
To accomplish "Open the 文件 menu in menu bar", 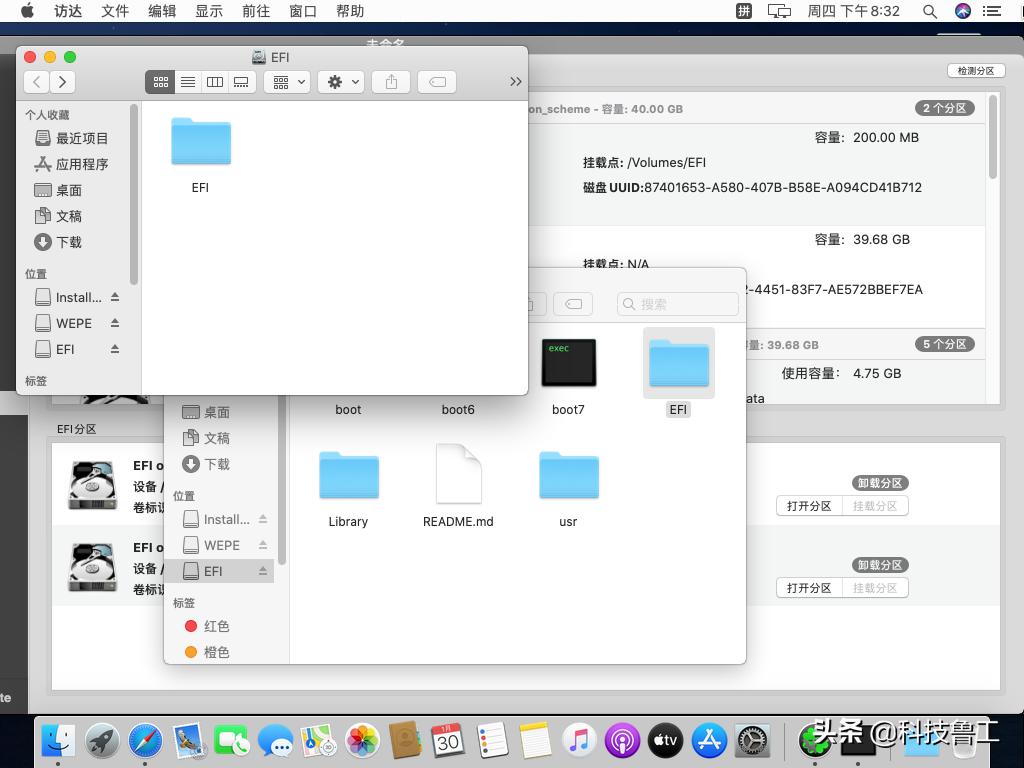I will 114,11.
